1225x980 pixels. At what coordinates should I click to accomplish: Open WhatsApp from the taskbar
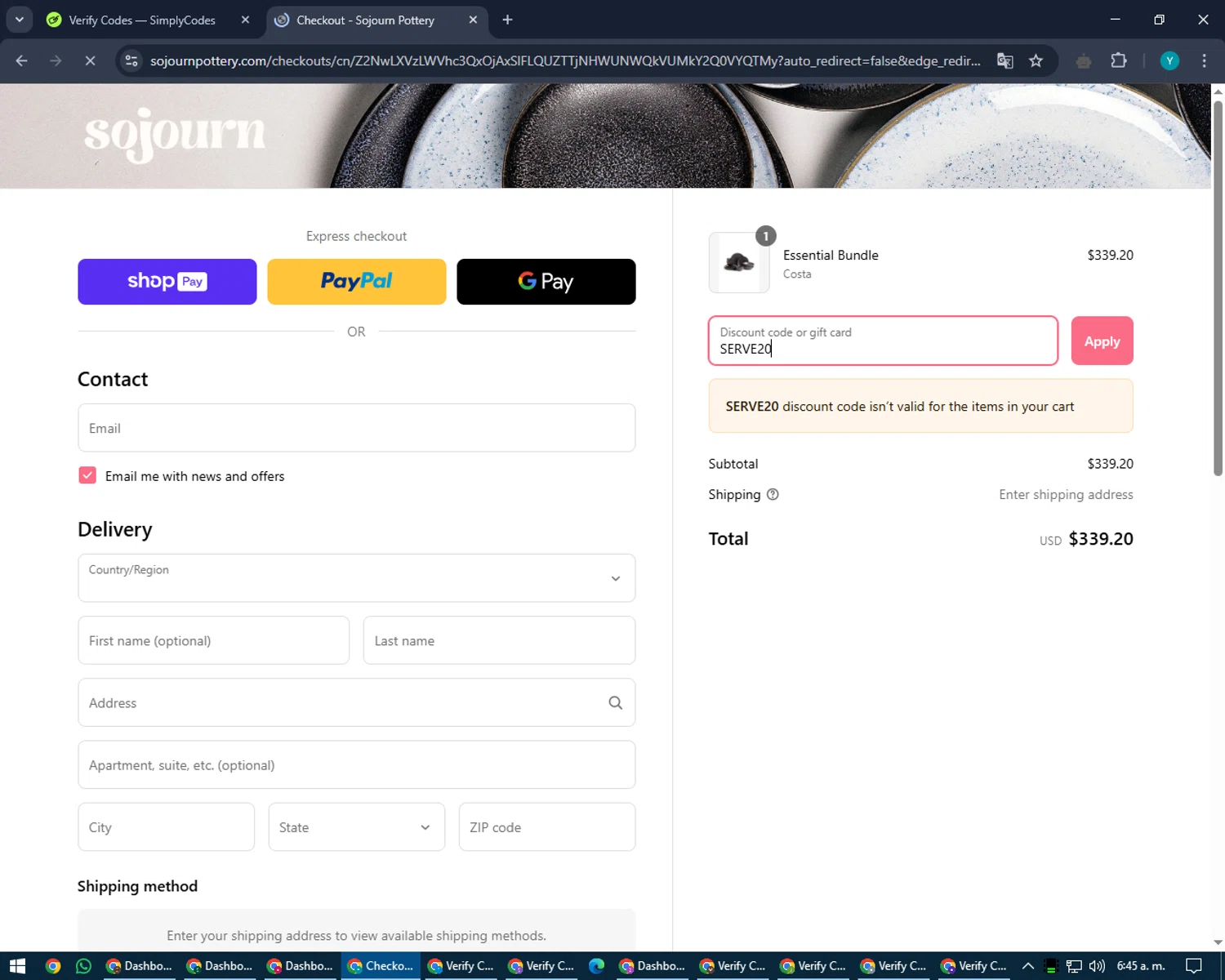coord(83,966)
